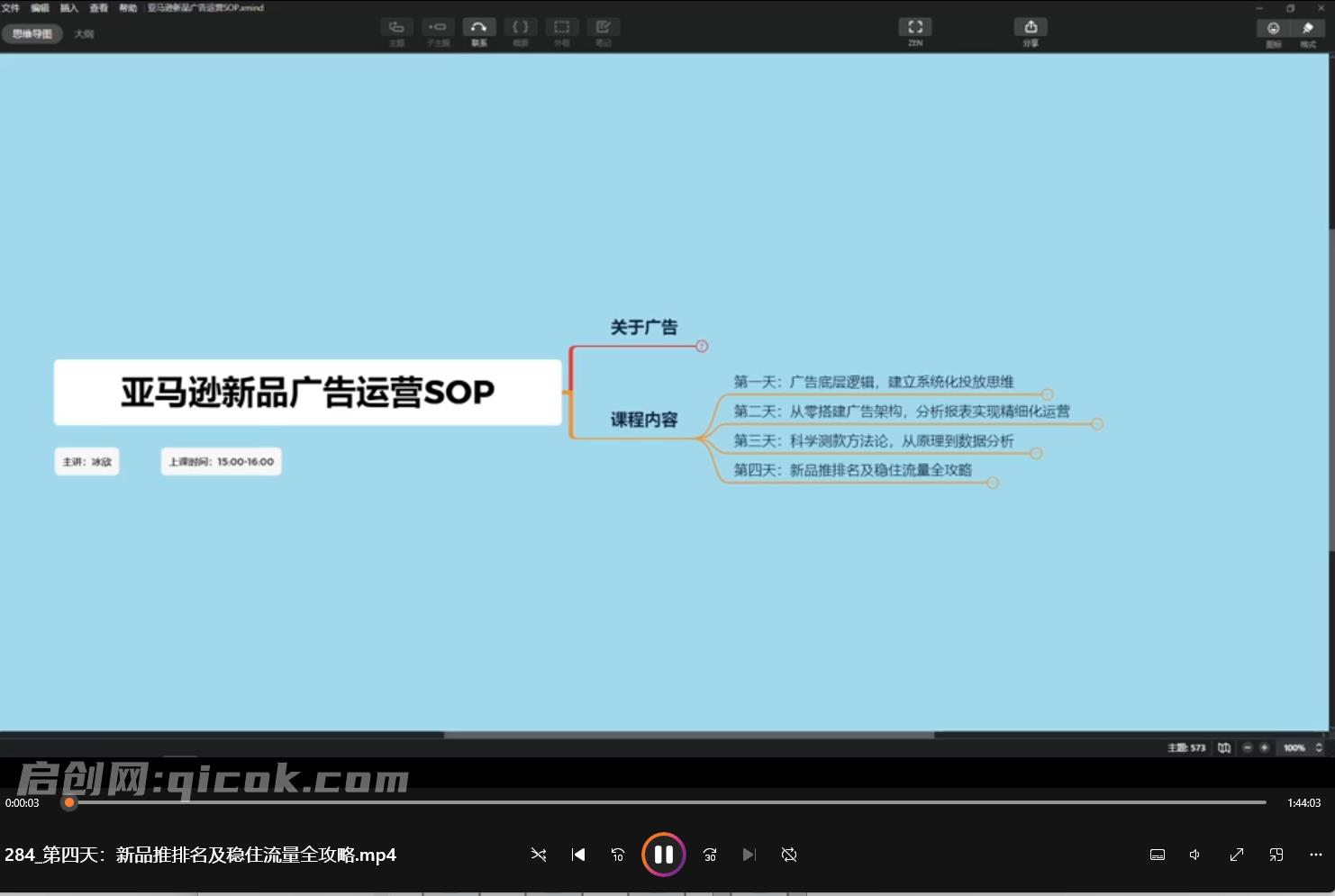Open the XMind 帮助 menu
Viewport: 1335px width, 896px height.
[128, 7]
